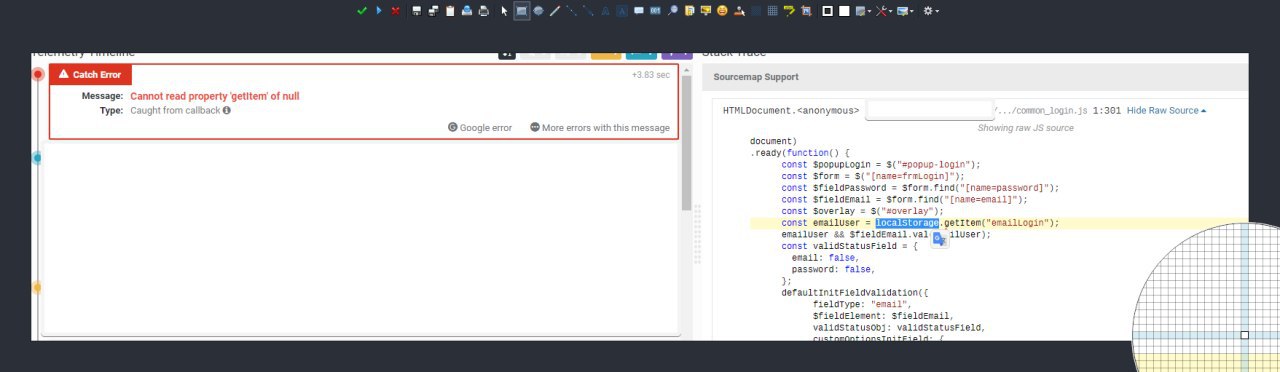Click the red timeline marker dot
Image resolution: width=1280 pixels, height=372 pixels.
point(38,74)
